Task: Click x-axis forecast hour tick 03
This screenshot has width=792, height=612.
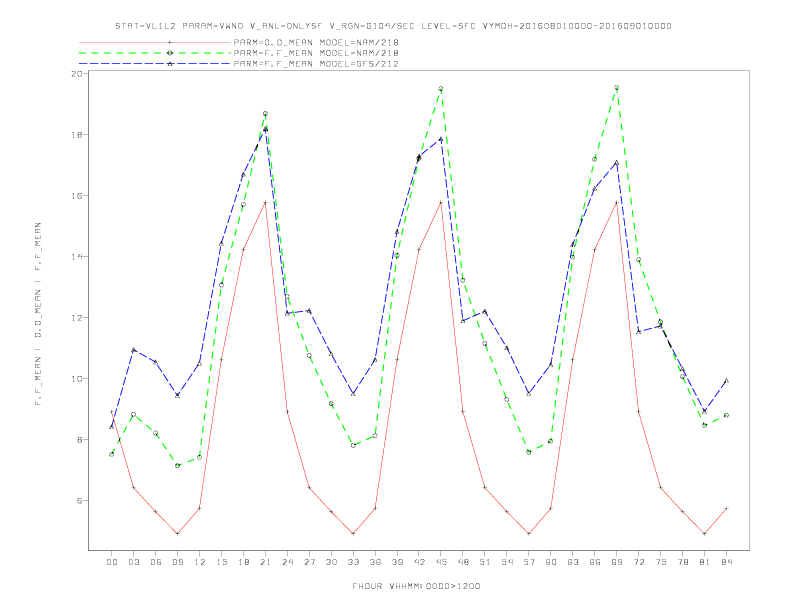Action: point(133,562)
